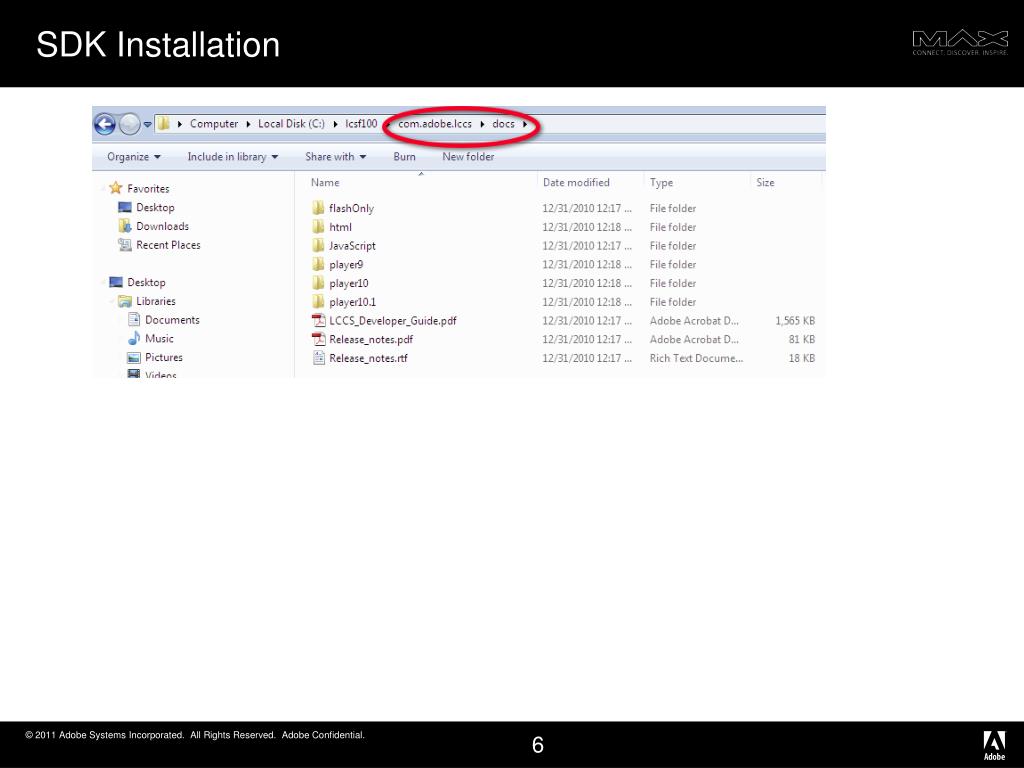Image resolution: width=1024 pixels, height=768 pixels.
Task: Jump to com.adobe.lccs breadcrumb
Action: [435, 123]
